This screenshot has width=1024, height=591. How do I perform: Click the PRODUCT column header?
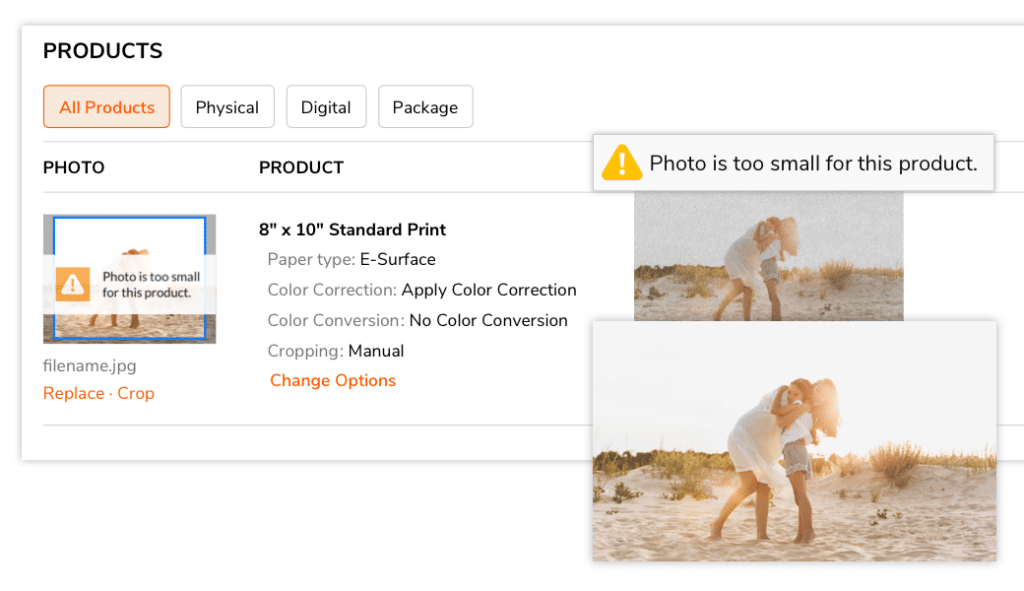click(301, 168)
